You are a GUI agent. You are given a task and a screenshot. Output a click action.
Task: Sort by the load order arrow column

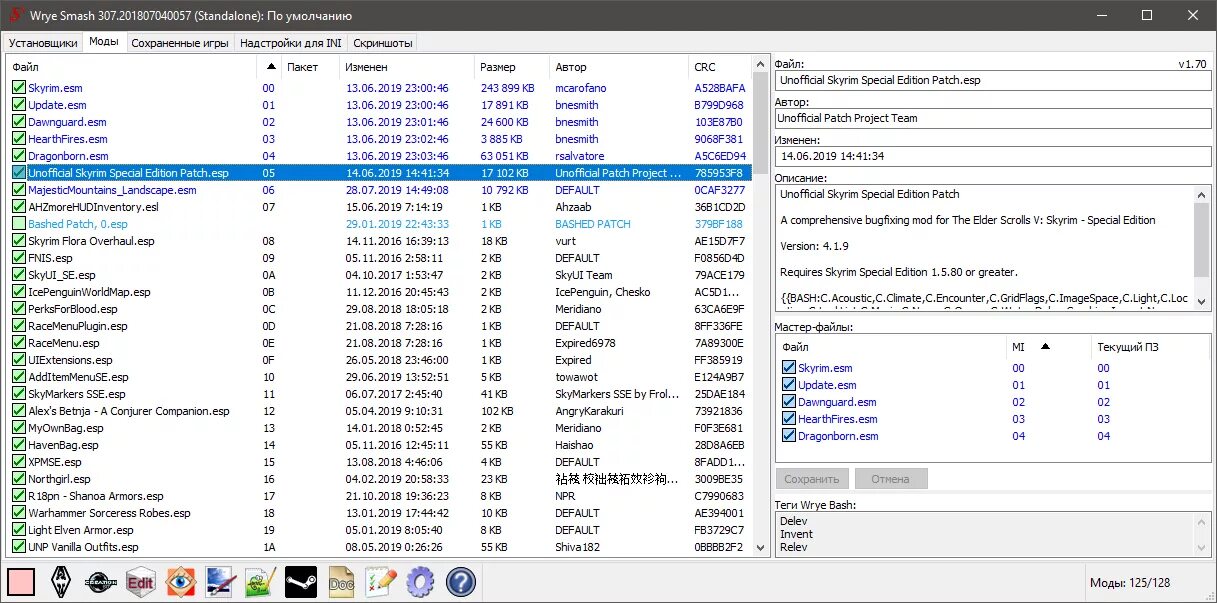(x=269, y=67)
